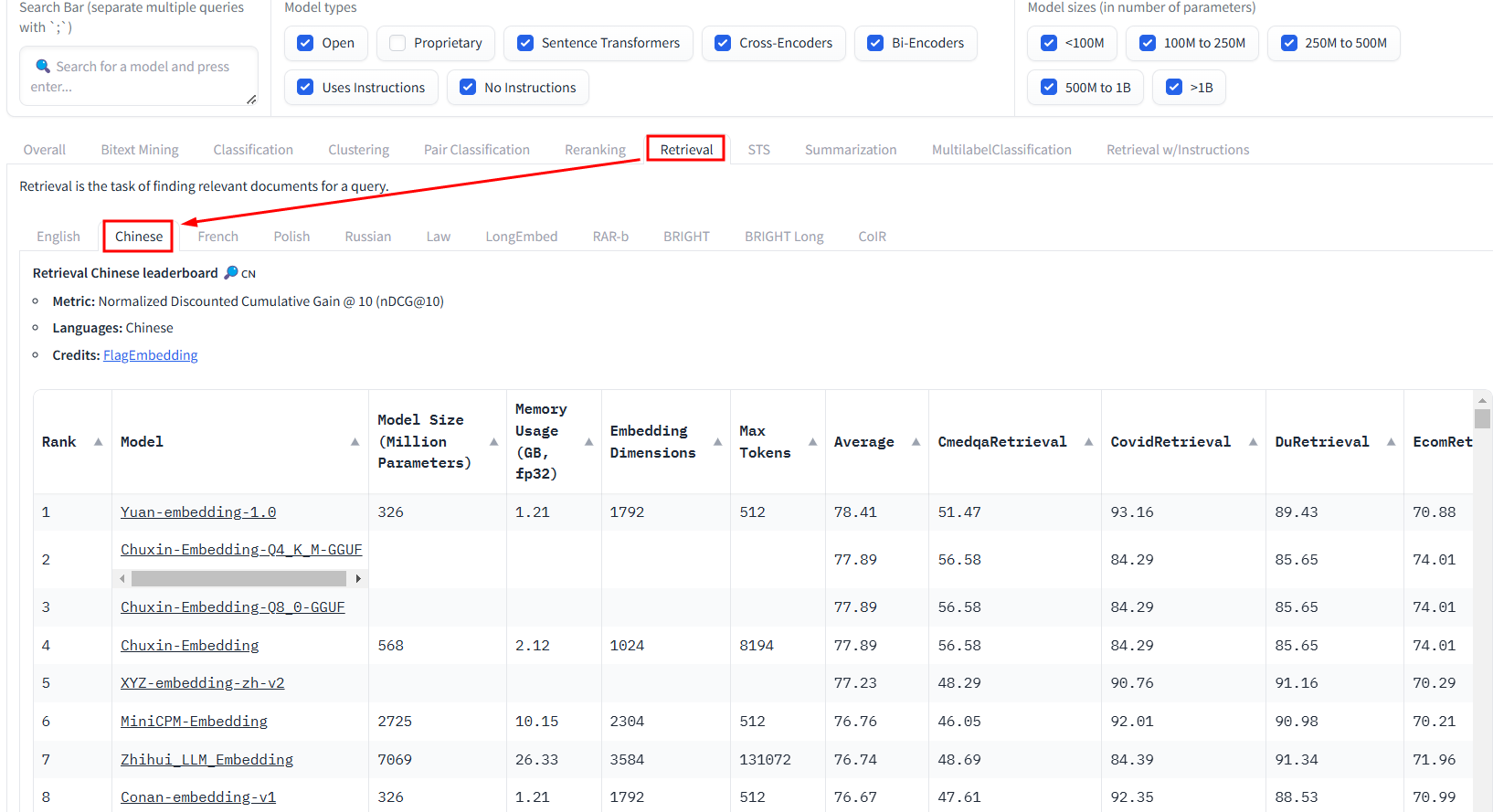
Task: Switch to Reranking tab
Action: point(595,150)
